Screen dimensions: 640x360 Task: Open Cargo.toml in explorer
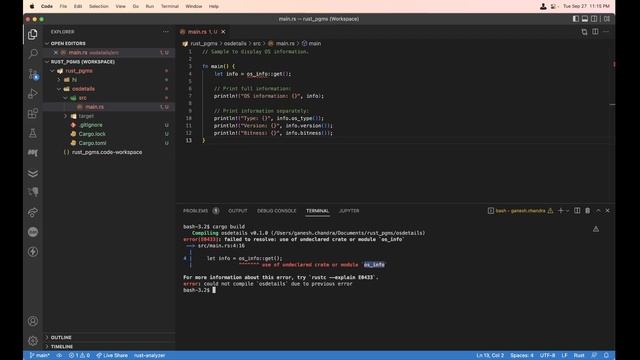click(x=92, y=143)
